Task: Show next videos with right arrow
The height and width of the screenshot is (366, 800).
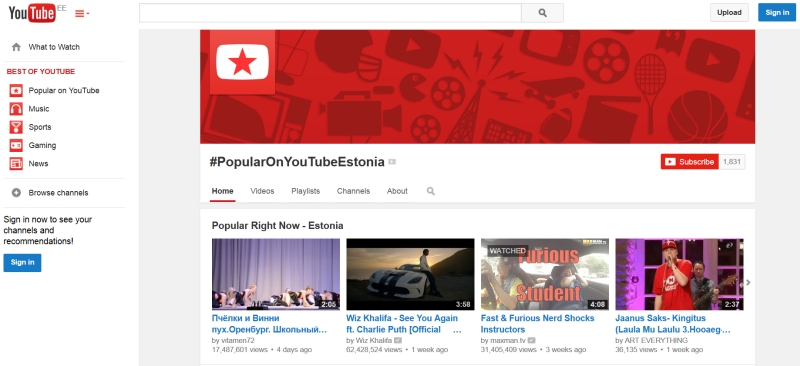Action: coord(748,282)
